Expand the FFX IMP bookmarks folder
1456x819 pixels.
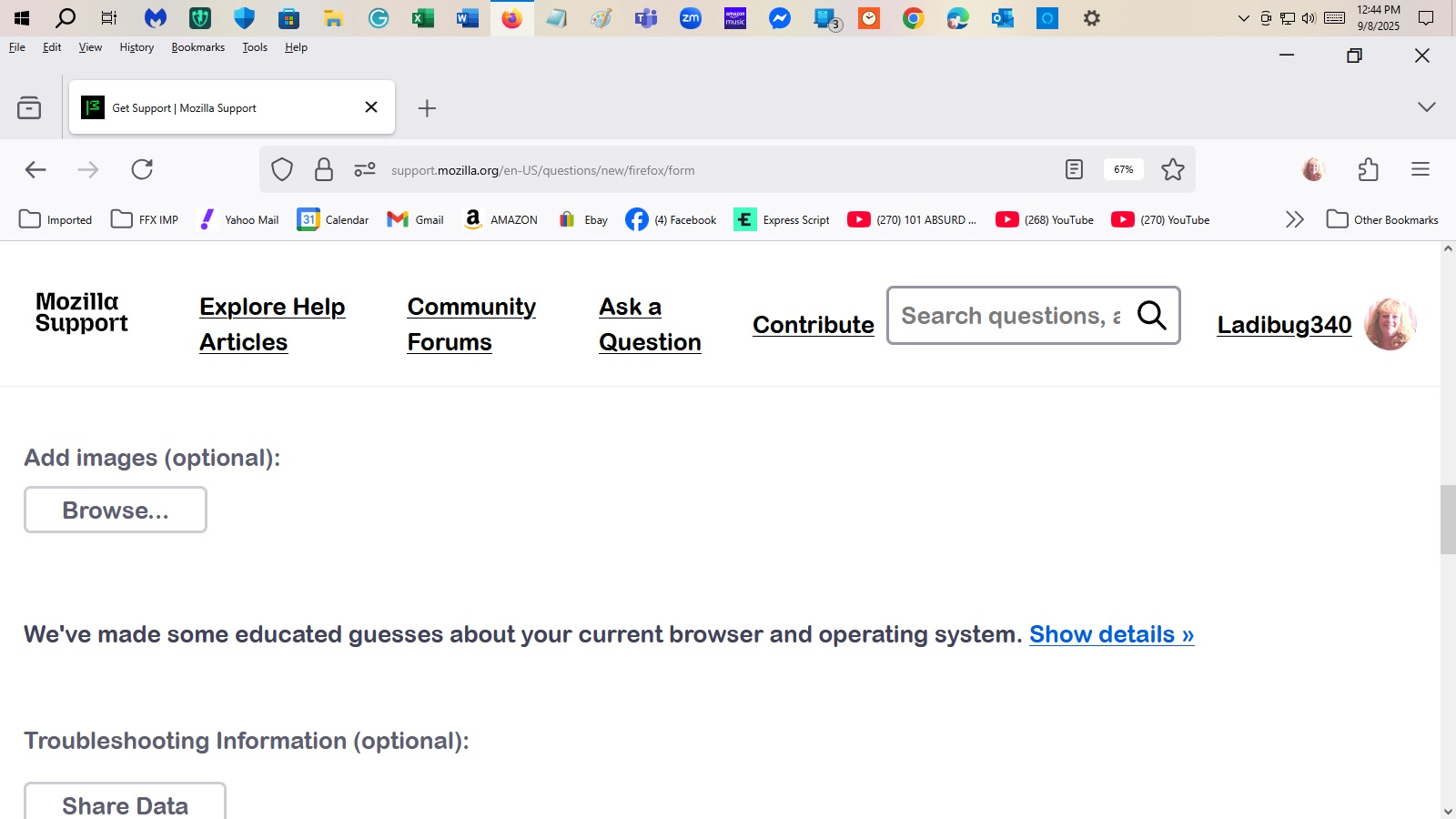click(145, 219)
